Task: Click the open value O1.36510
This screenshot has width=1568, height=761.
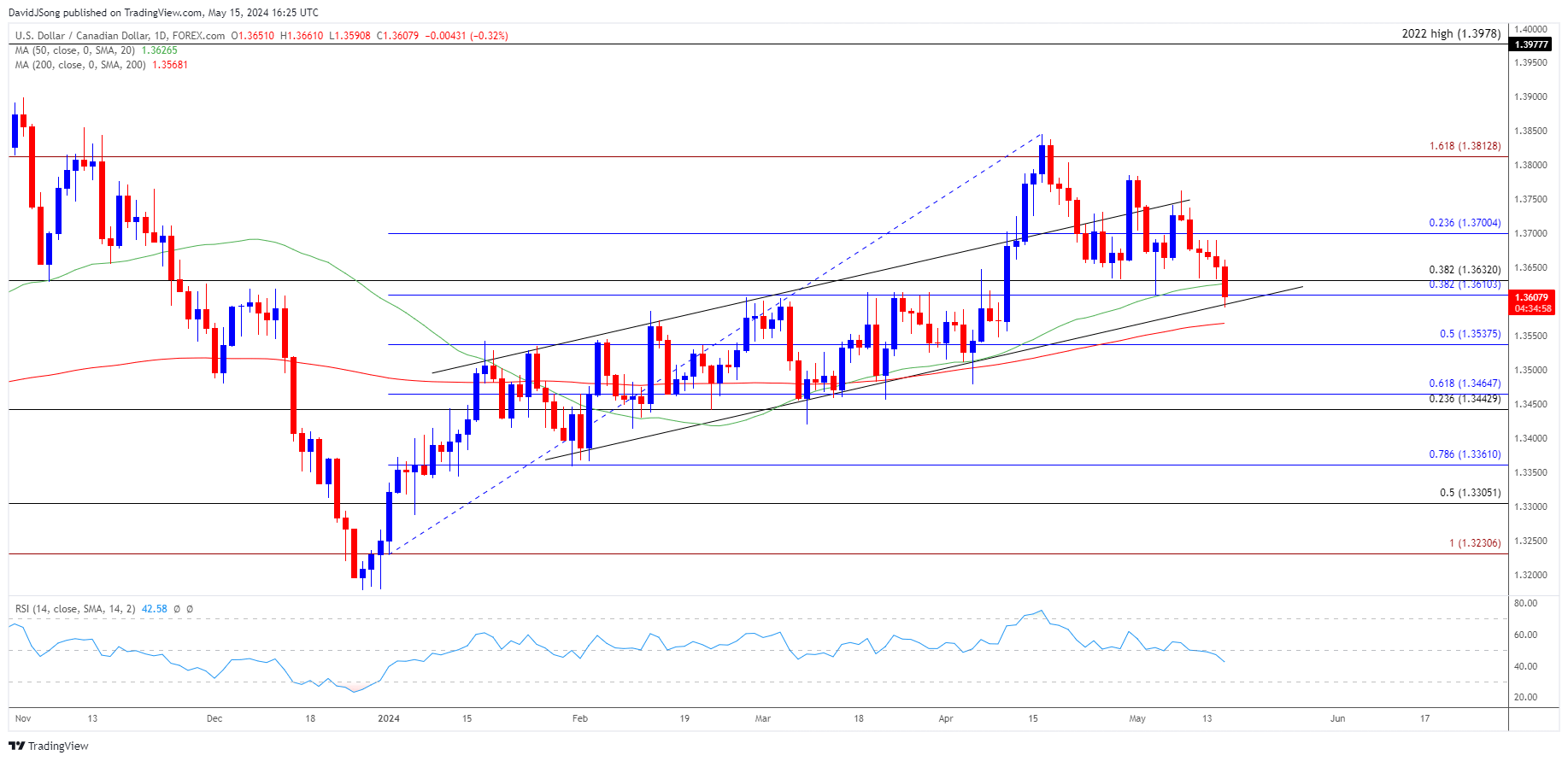Action: point(253,36)
